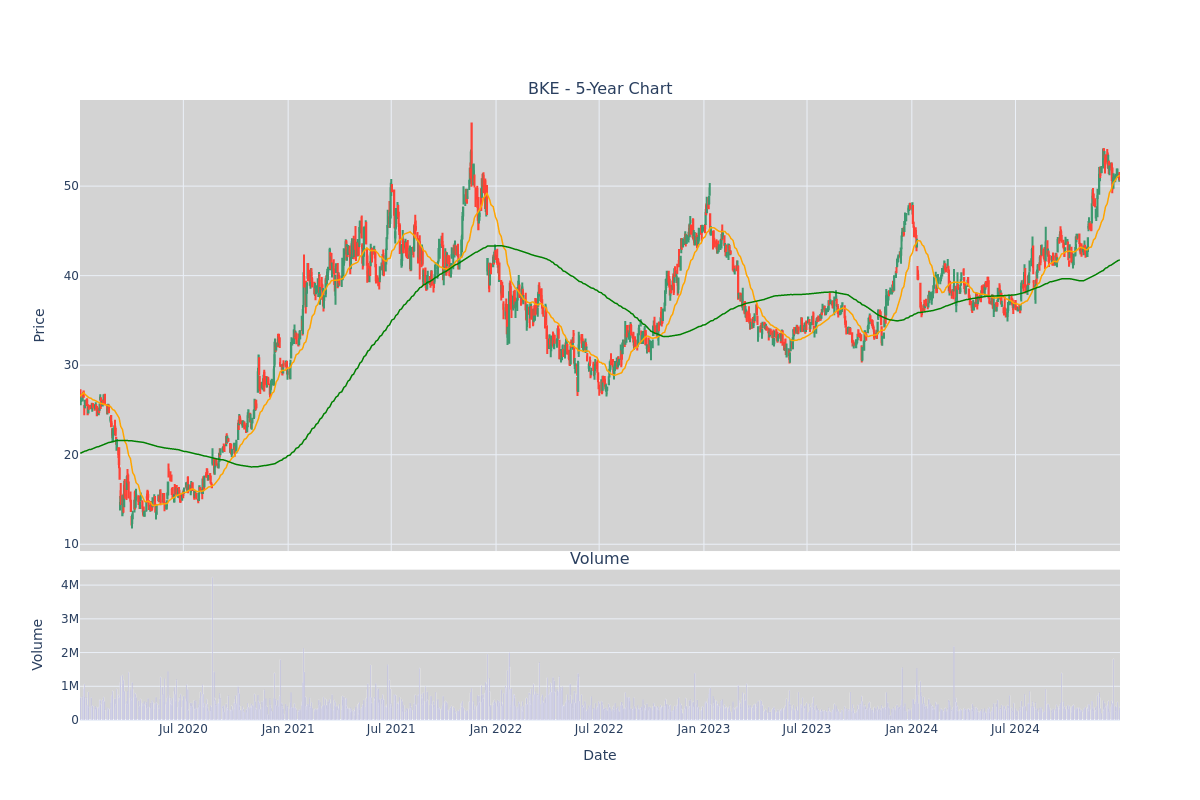The image size is (1200, 800).
Task: Pick price tick label "20"
Action: tap(71, 455)
